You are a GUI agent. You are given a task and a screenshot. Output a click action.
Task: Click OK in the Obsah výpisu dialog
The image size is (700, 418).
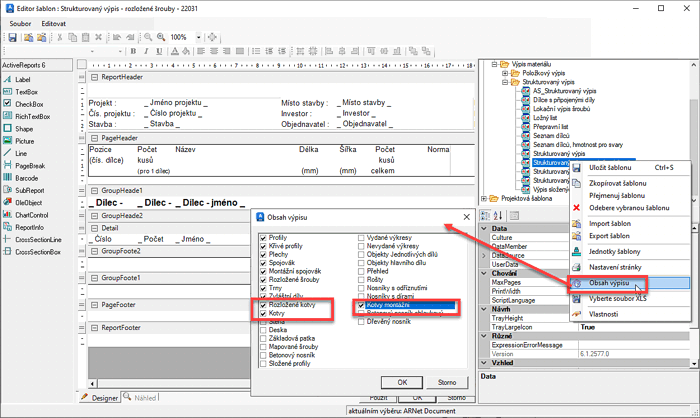click(401, 381)
